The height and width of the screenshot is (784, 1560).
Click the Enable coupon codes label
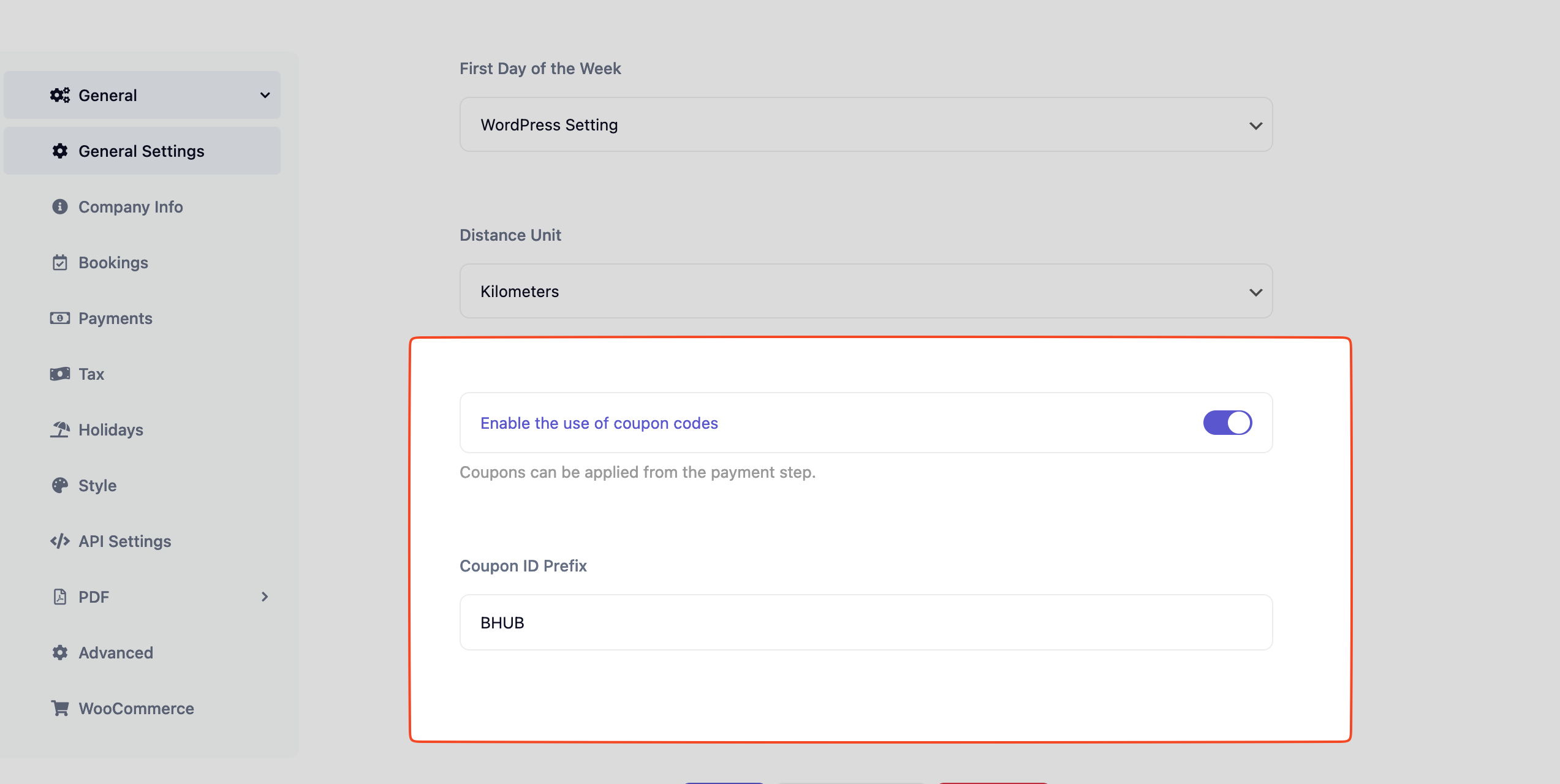pyautogui.click(x=599, y=423)
